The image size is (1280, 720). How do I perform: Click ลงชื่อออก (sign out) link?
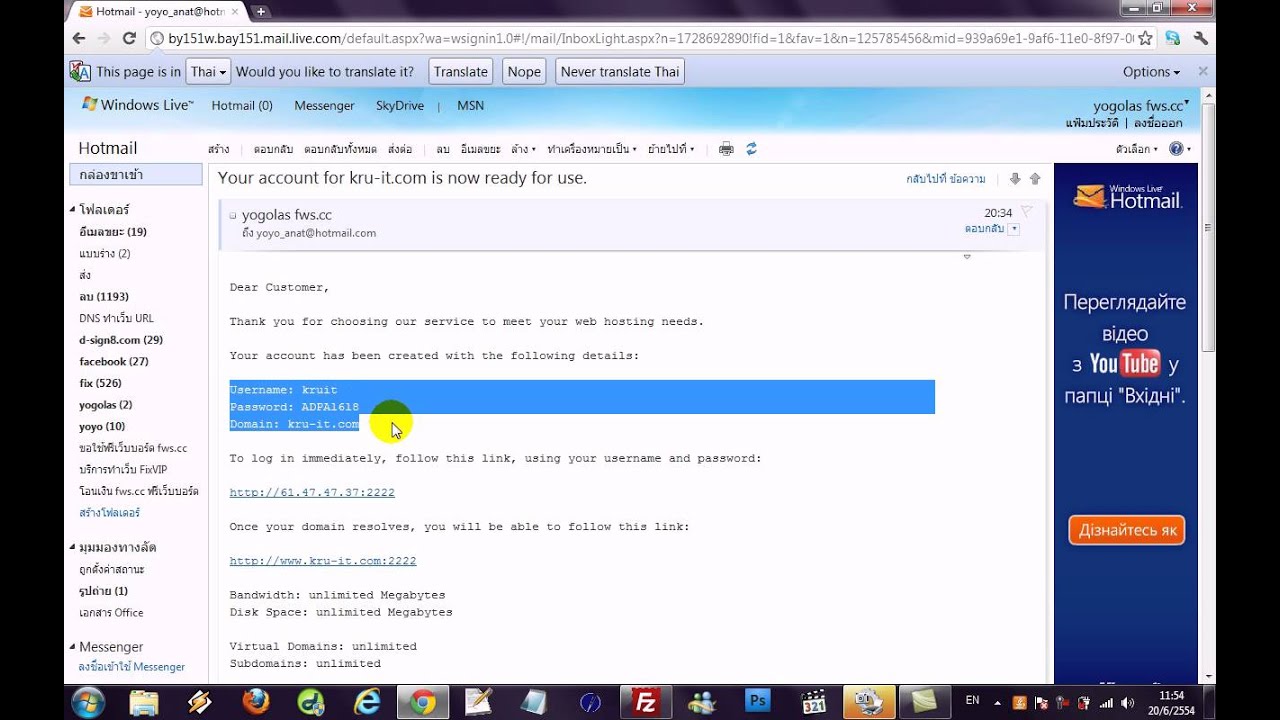1158,123
